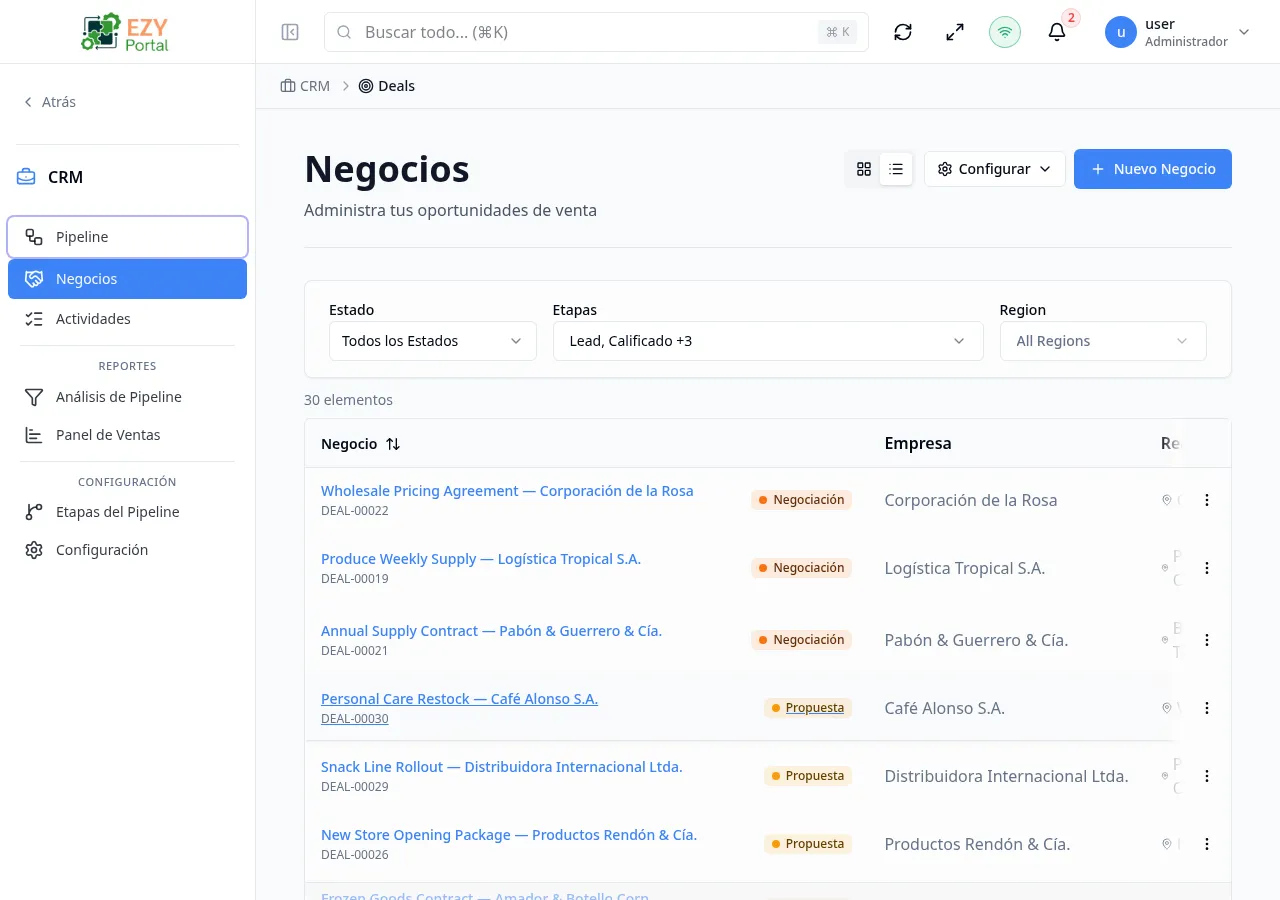The width and height of the screenshot is (1280, 900).
Task: Click the user avatar circle
Action: coord(1121,32)
